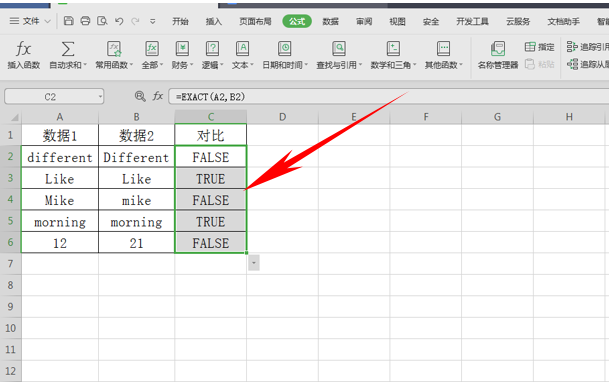Expand the 常用函数 dropdown arrow
The height and width of the screenshot is (388, 609).
pyautogui.click(x=131, y=65)
